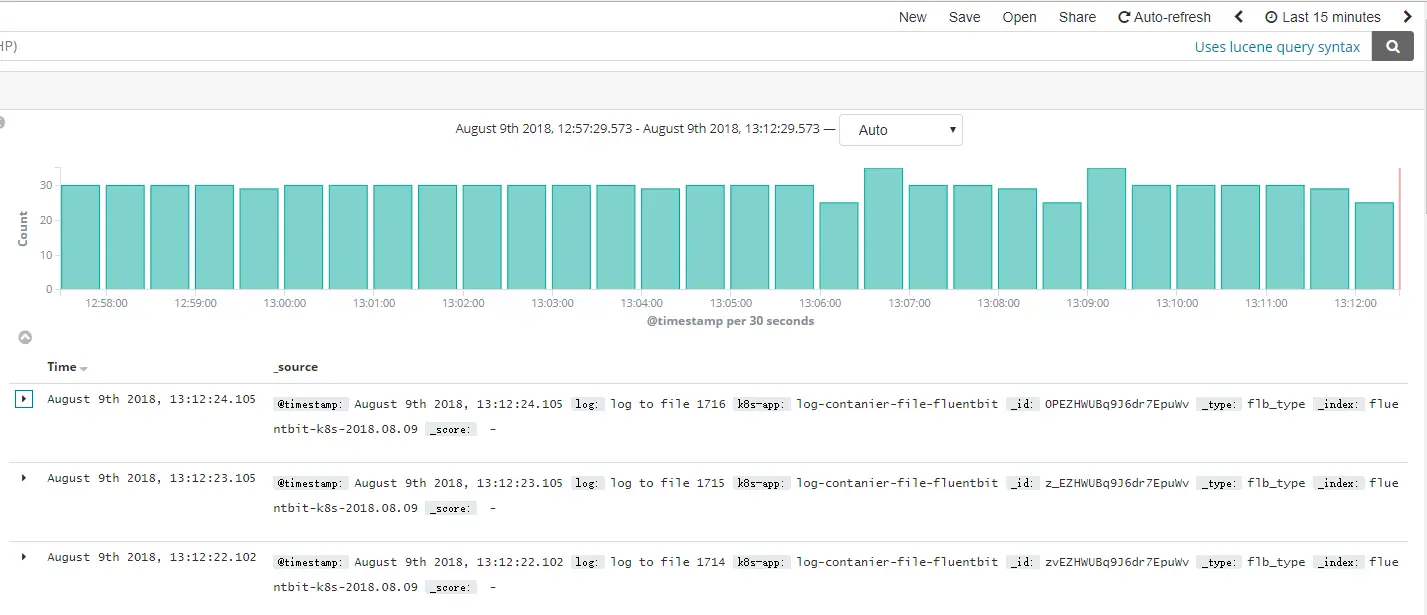Click the previous time range arrow
This screenshot has width=1427, height=615.
pyautogui.click(x=1239, y=17)
